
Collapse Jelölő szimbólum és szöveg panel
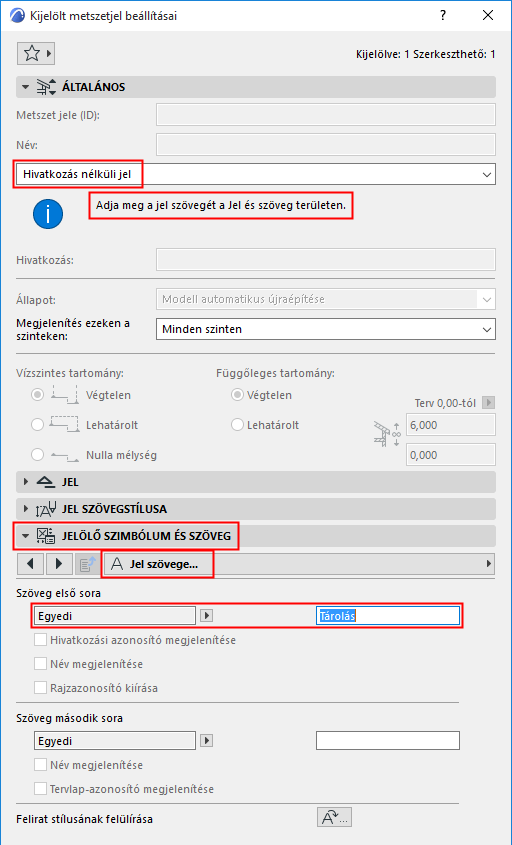(x=25, y=536)
